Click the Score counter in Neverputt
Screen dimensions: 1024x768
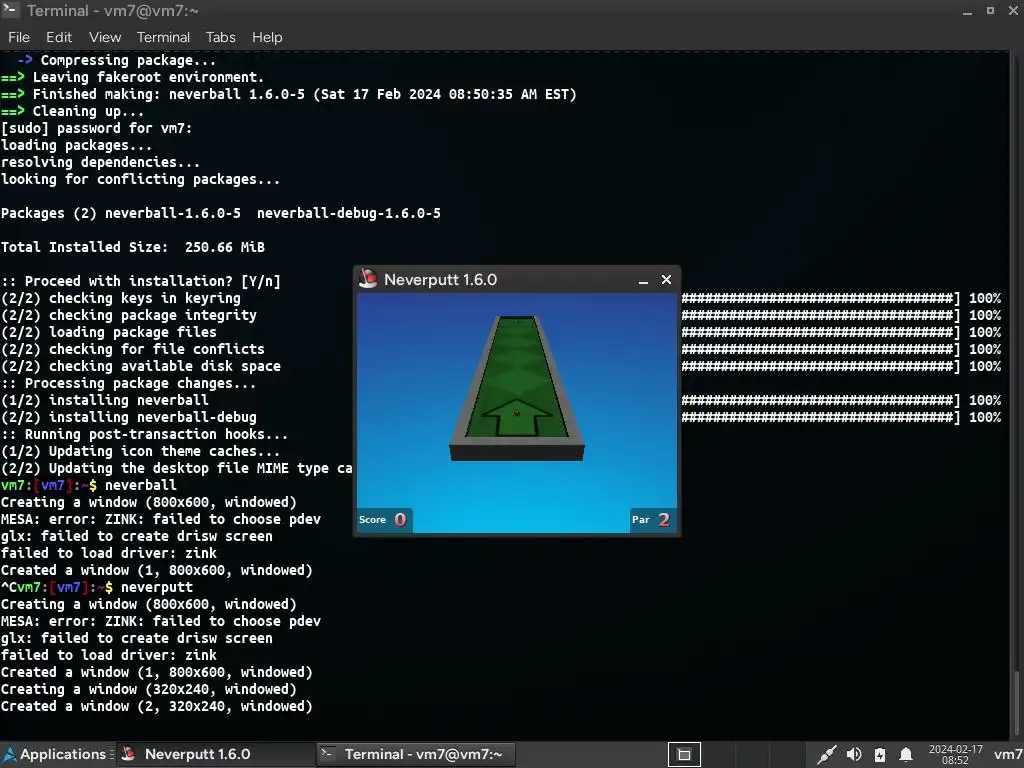[383, 520]
